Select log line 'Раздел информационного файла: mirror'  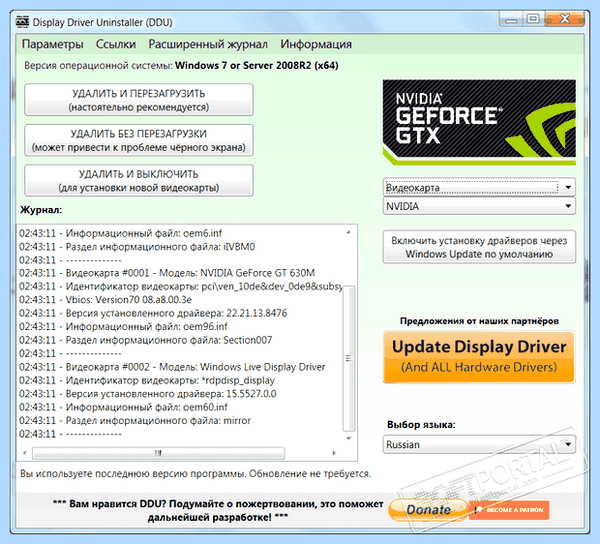(x=135, y=420)
